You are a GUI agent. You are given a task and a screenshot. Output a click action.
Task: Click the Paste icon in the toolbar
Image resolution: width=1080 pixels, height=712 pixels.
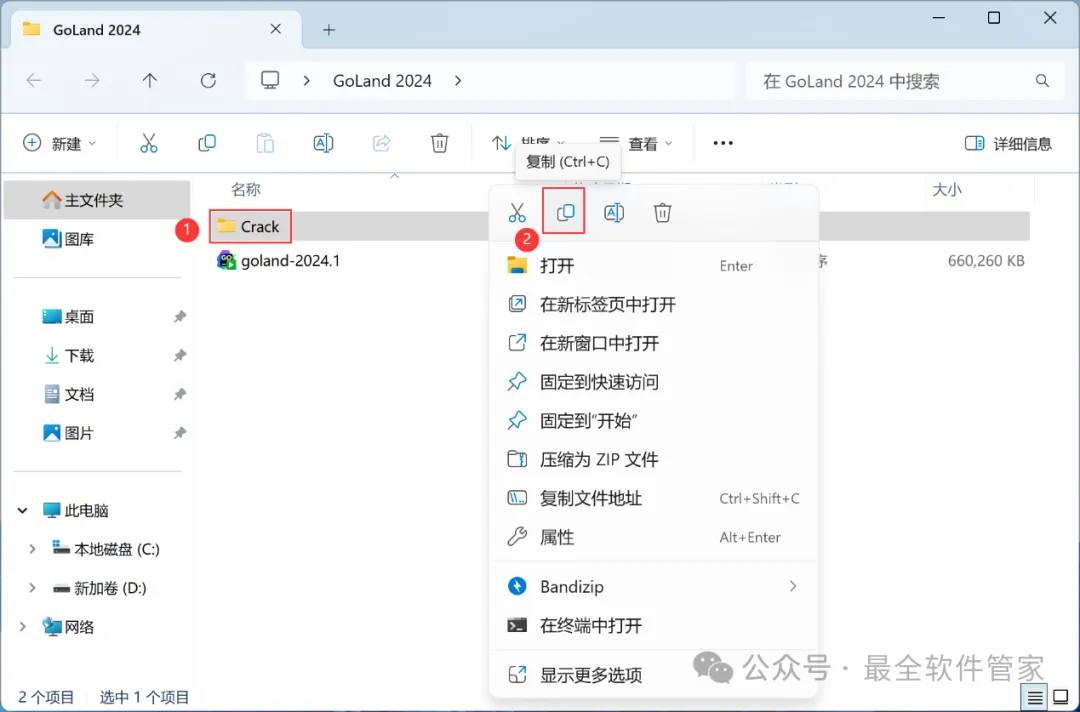pyautogui.click(x=265, y=143)
